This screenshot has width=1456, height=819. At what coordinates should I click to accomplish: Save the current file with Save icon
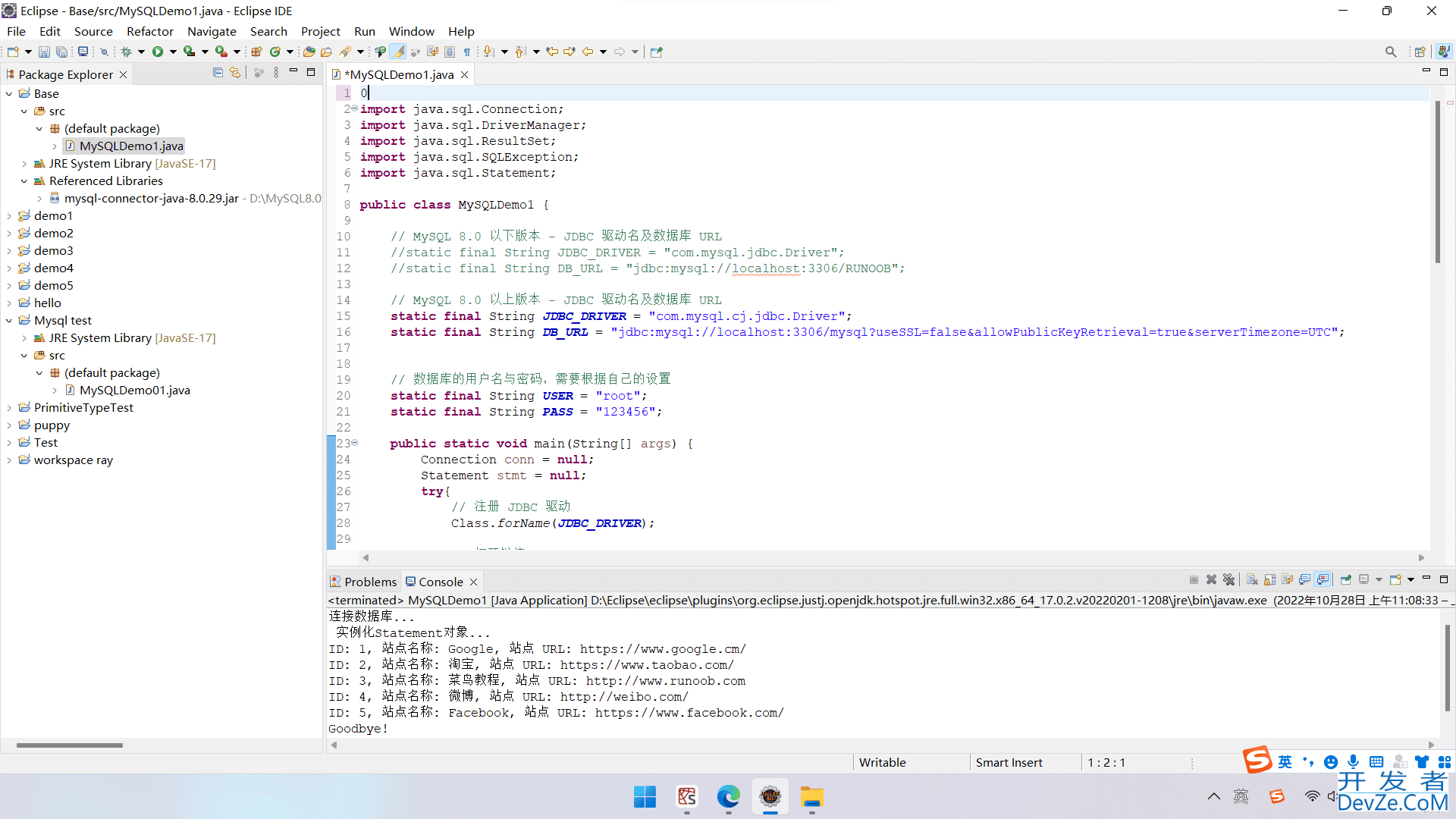pyautogui.click(x=44, y=52)
